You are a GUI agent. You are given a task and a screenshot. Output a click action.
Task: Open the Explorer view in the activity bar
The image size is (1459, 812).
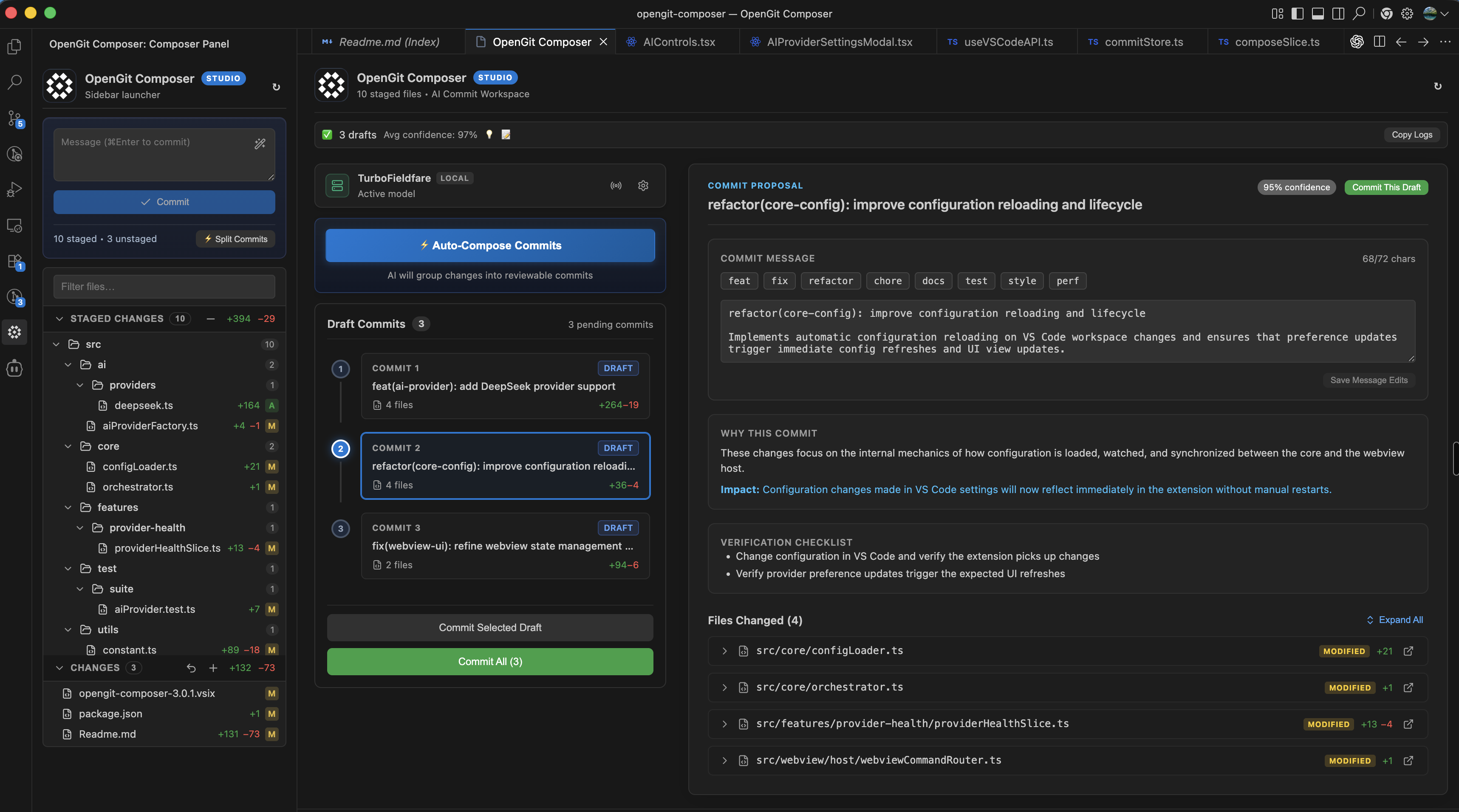15,46
